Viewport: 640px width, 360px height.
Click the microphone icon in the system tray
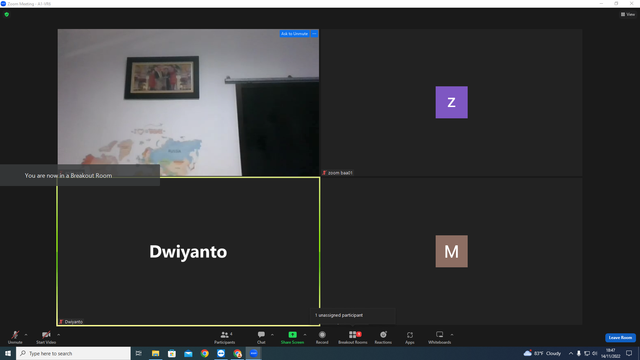(579, 353)
